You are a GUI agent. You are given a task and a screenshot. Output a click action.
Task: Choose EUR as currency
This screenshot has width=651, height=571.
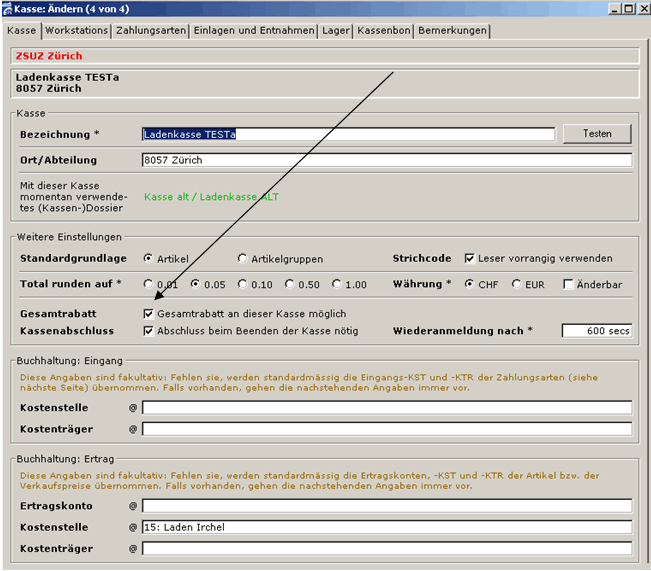(x=517, y=285)
